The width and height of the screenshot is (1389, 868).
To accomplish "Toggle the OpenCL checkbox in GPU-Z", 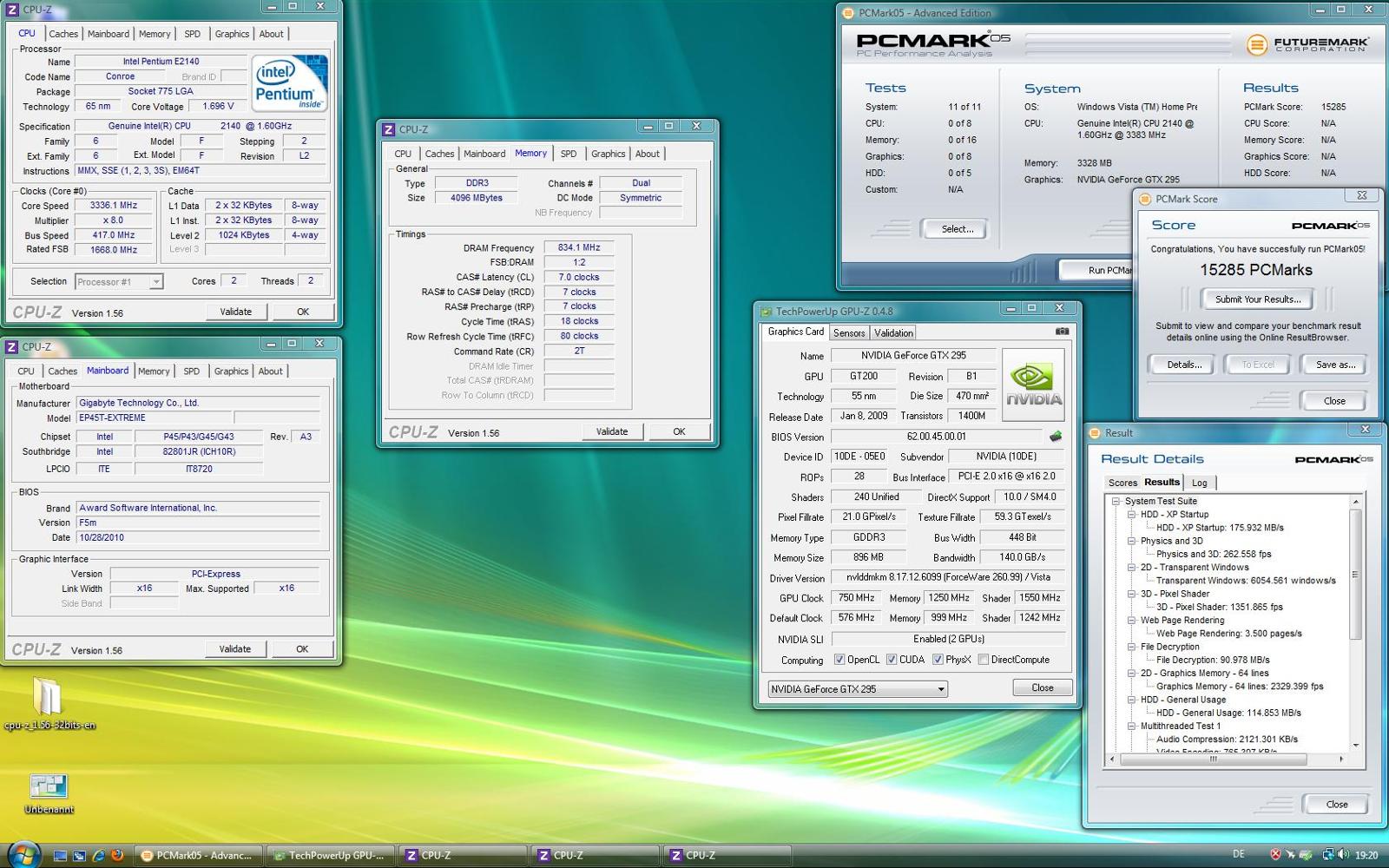I will pyautogui.click(x=839, y=660).
